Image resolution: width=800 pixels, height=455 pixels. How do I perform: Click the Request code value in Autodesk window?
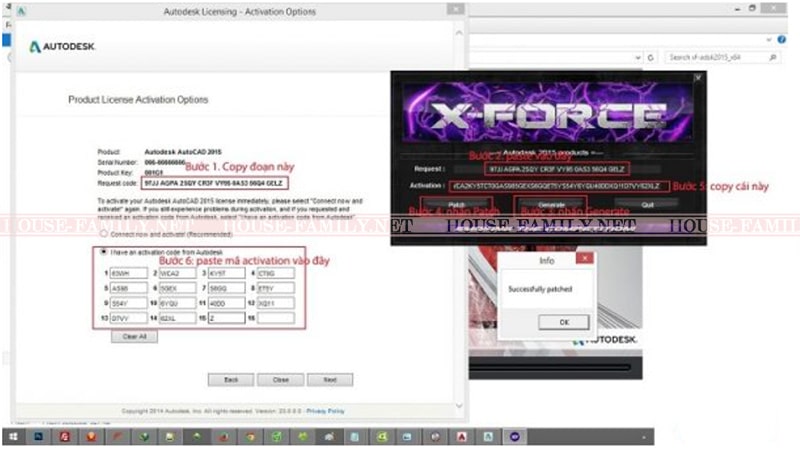coord(214,183)
